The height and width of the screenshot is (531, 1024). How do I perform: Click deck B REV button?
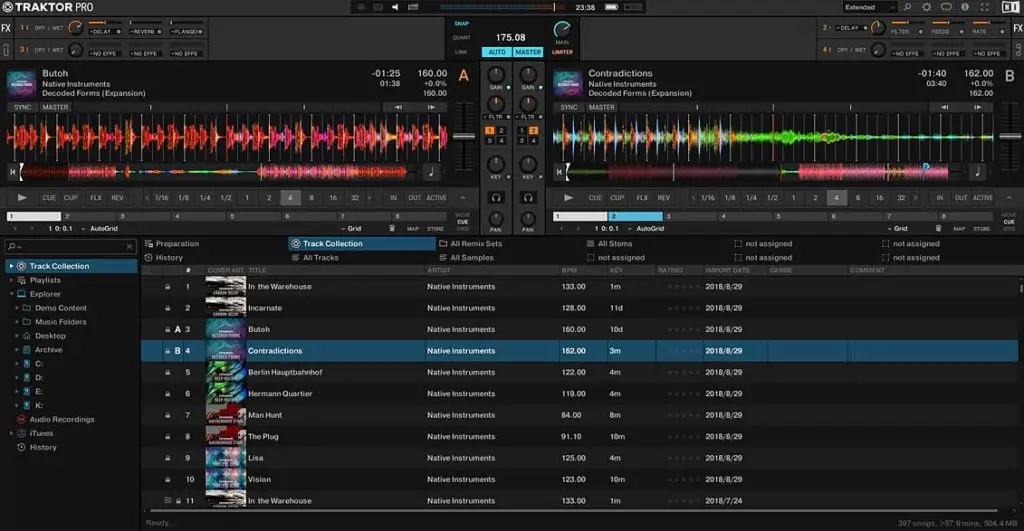664,198
